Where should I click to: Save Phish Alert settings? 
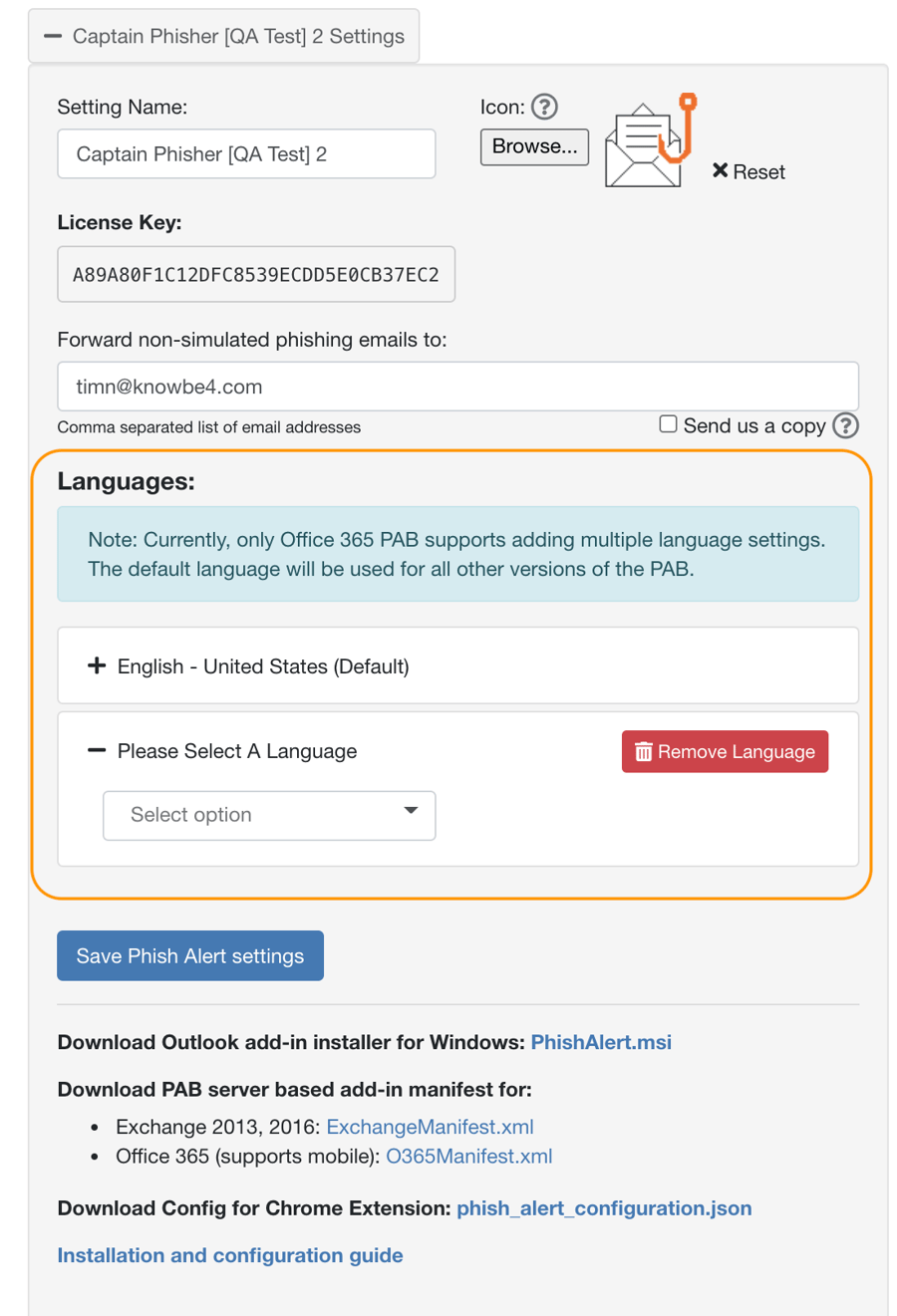click(x=189, y=954)
